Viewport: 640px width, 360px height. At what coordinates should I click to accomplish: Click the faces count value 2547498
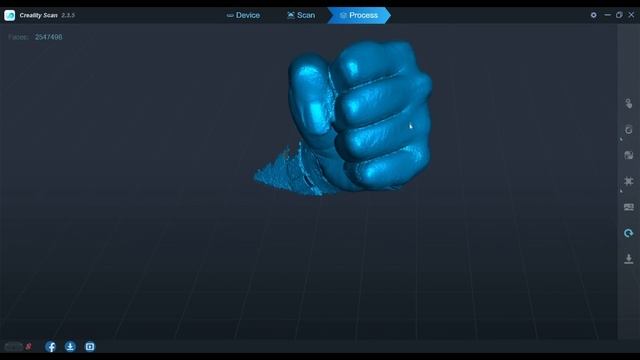49,37
